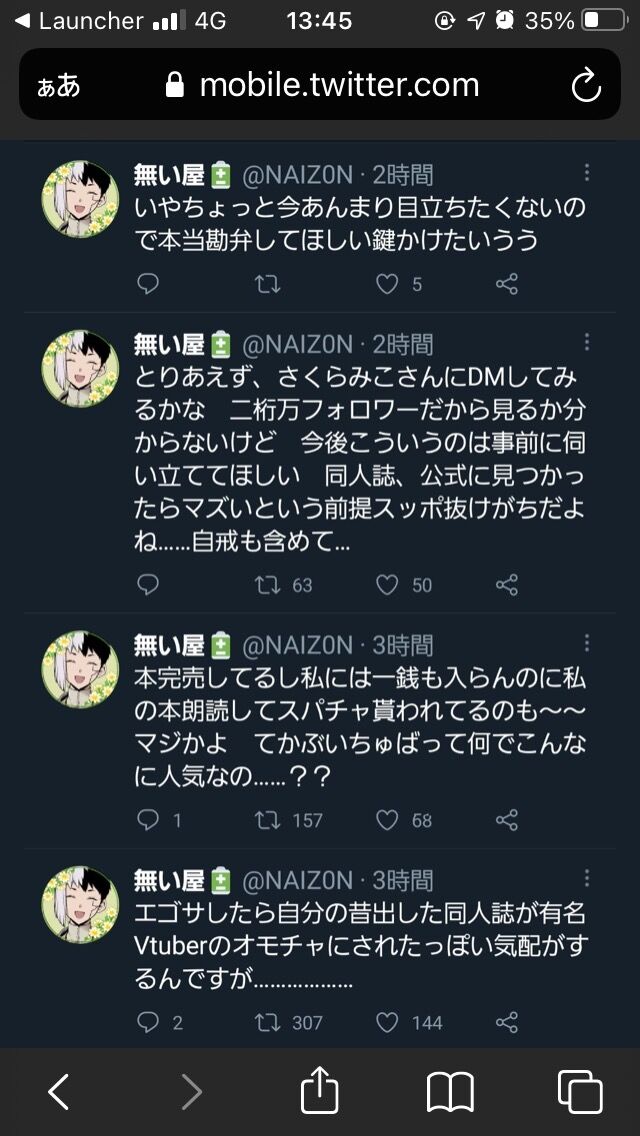Like the tweet with 5 likes
Image resolution: width=640 pixels, height=1136 pixels.
tap(387, 284)
